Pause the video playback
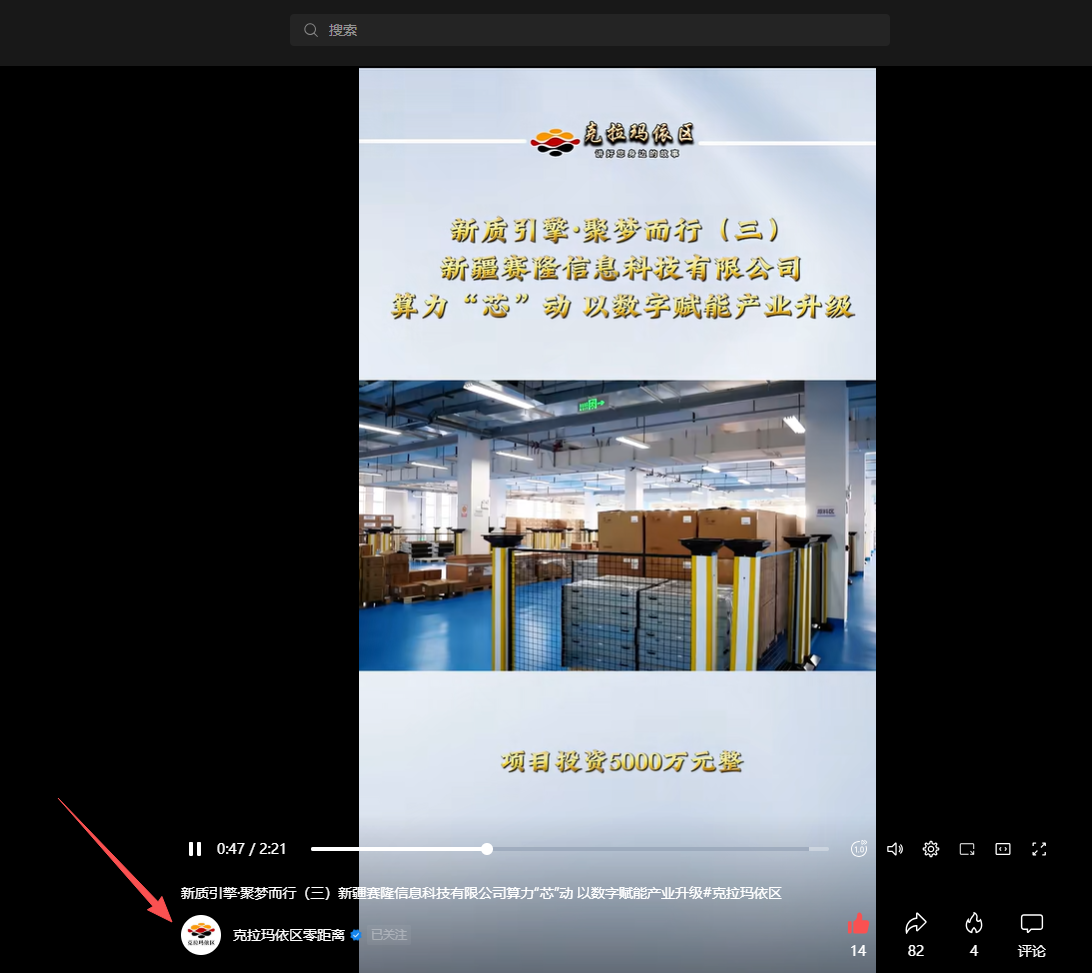Screen dimensions: 1092x973 (195, 849)
